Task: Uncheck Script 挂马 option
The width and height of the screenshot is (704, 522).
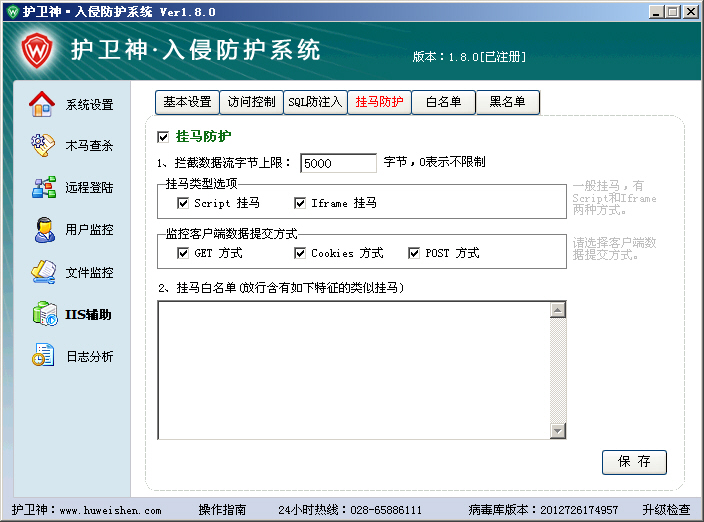Action: coord(183,203)
